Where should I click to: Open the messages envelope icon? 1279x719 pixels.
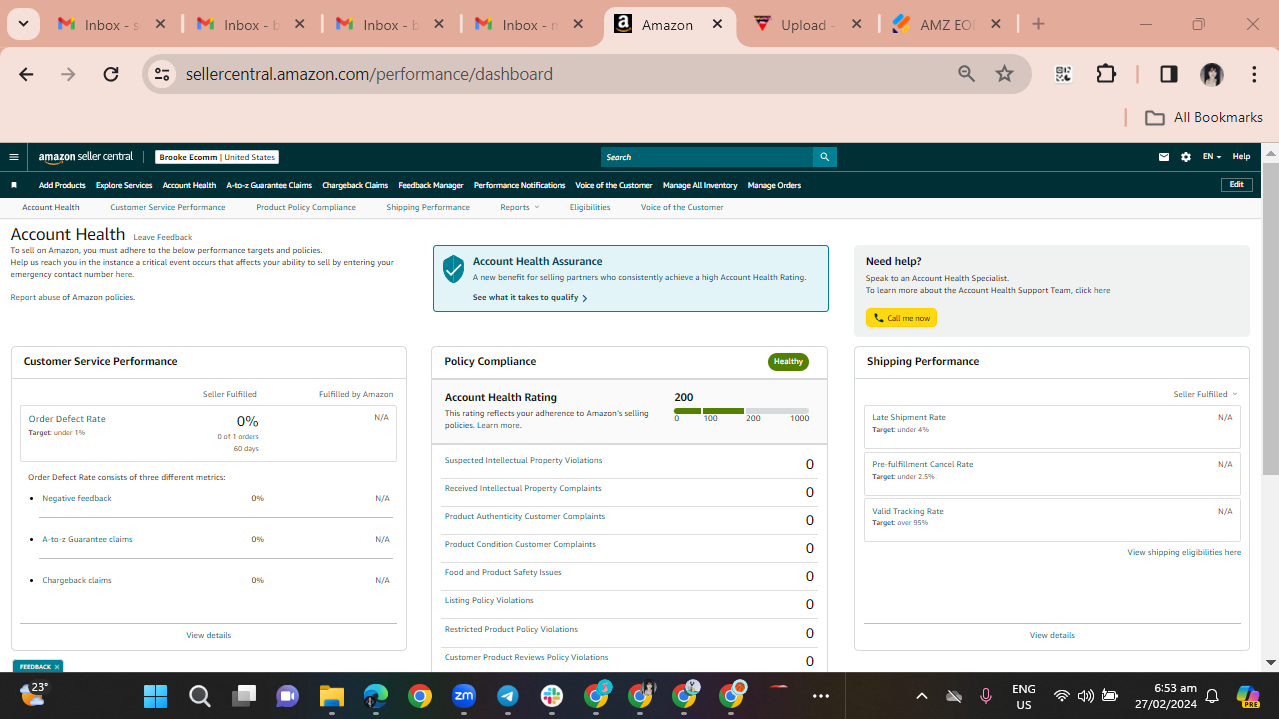click(1164, 157)
